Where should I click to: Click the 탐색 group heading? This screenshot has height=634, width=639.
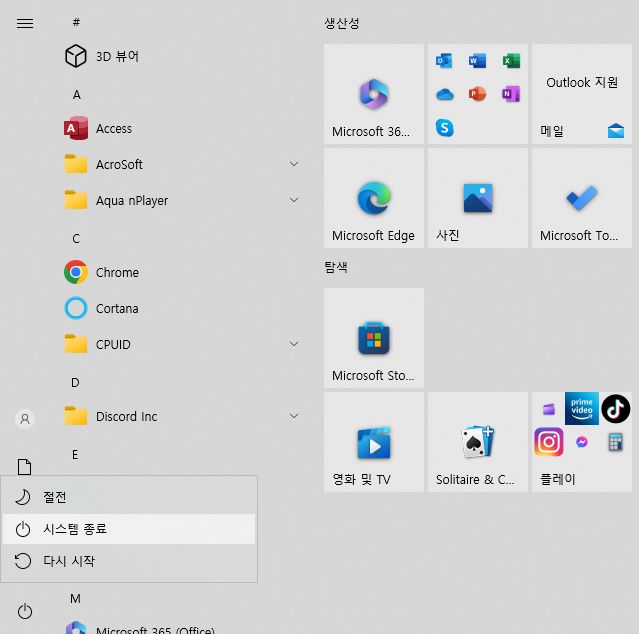pos(336,267)
